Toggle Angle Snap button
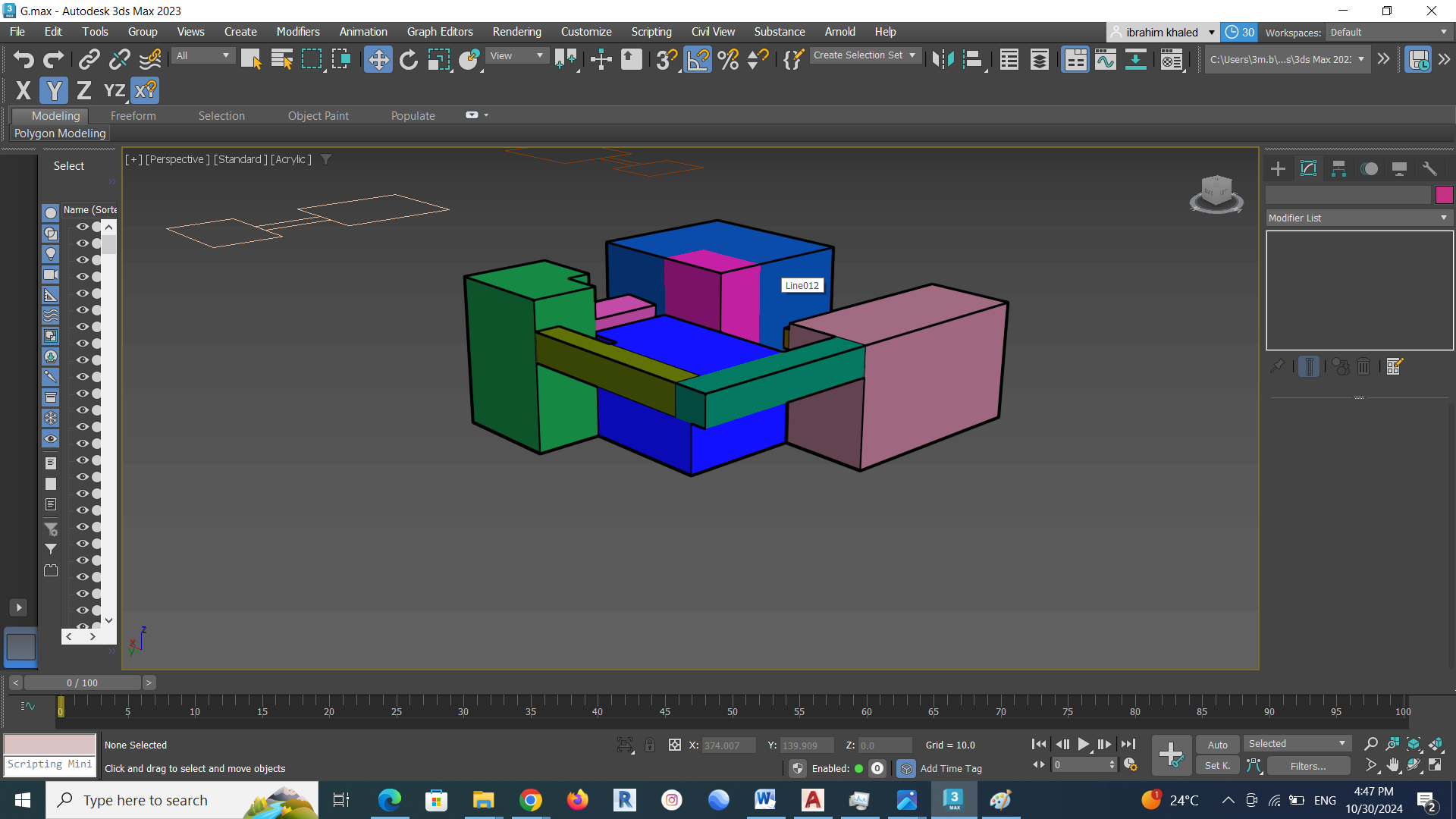 (698, 59)
